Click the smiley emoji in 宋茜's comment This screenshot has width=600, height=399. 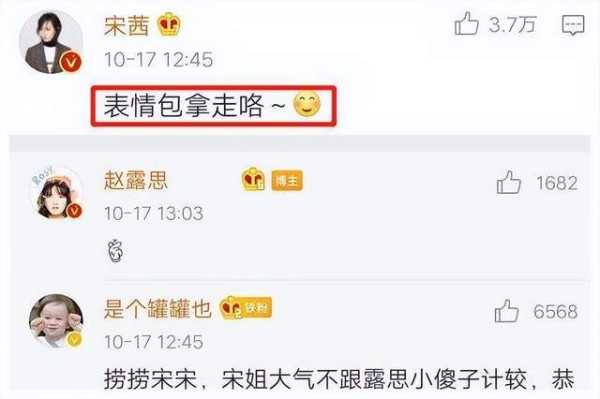point(307,104)
